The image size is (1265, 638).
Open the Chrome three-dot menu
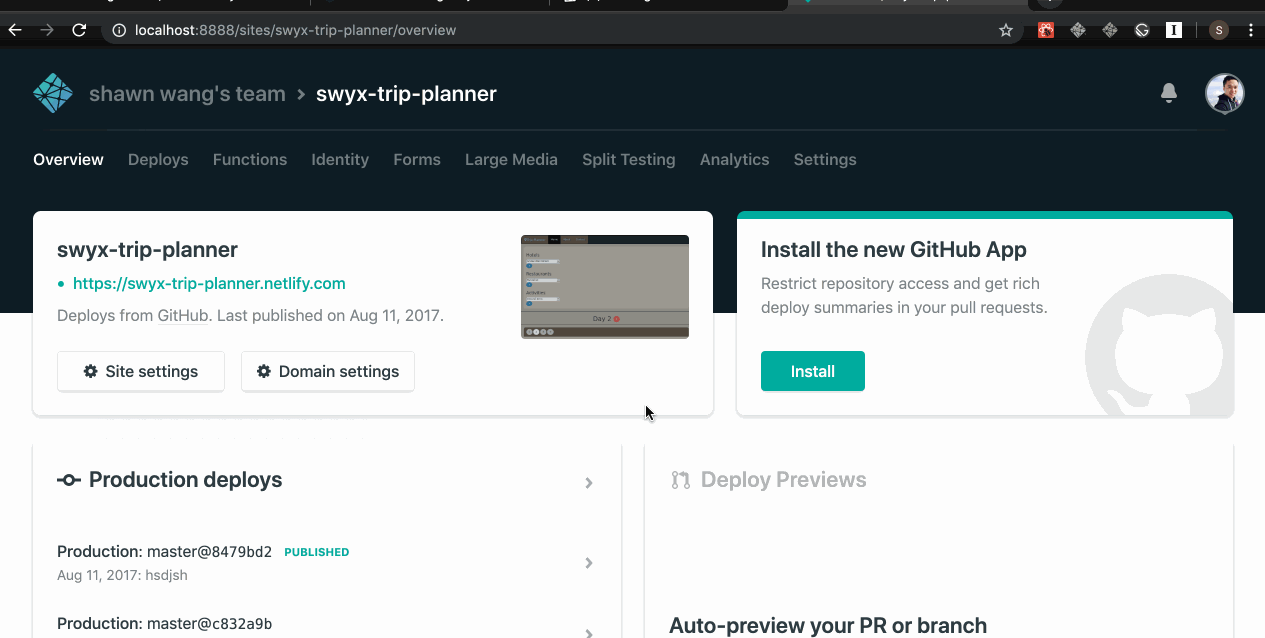tap(1251, 30)
